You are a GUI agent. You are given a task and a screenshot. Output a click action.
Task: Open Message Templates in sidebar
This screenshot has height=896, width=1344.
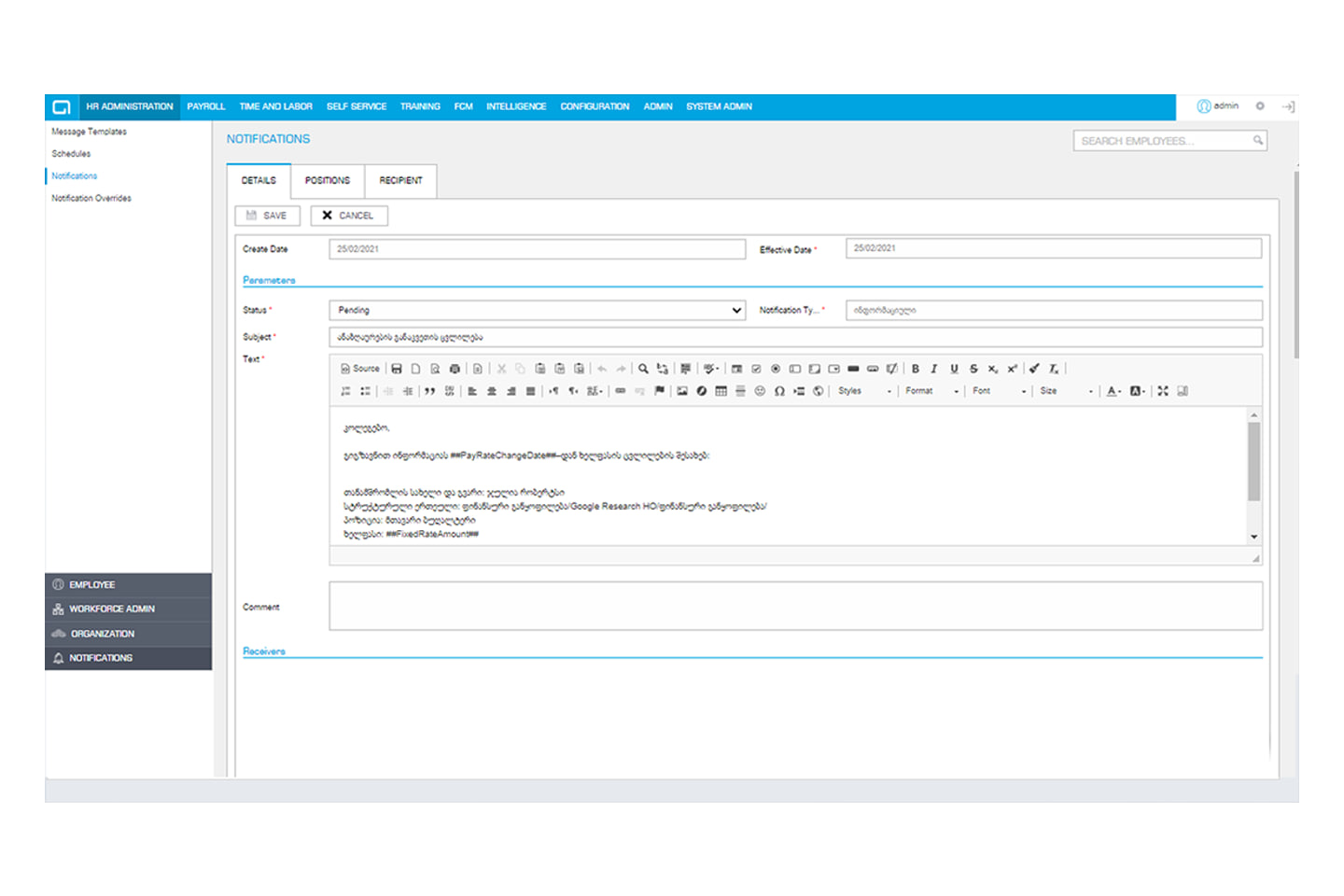pyautogui.click(x=90, y=132)
